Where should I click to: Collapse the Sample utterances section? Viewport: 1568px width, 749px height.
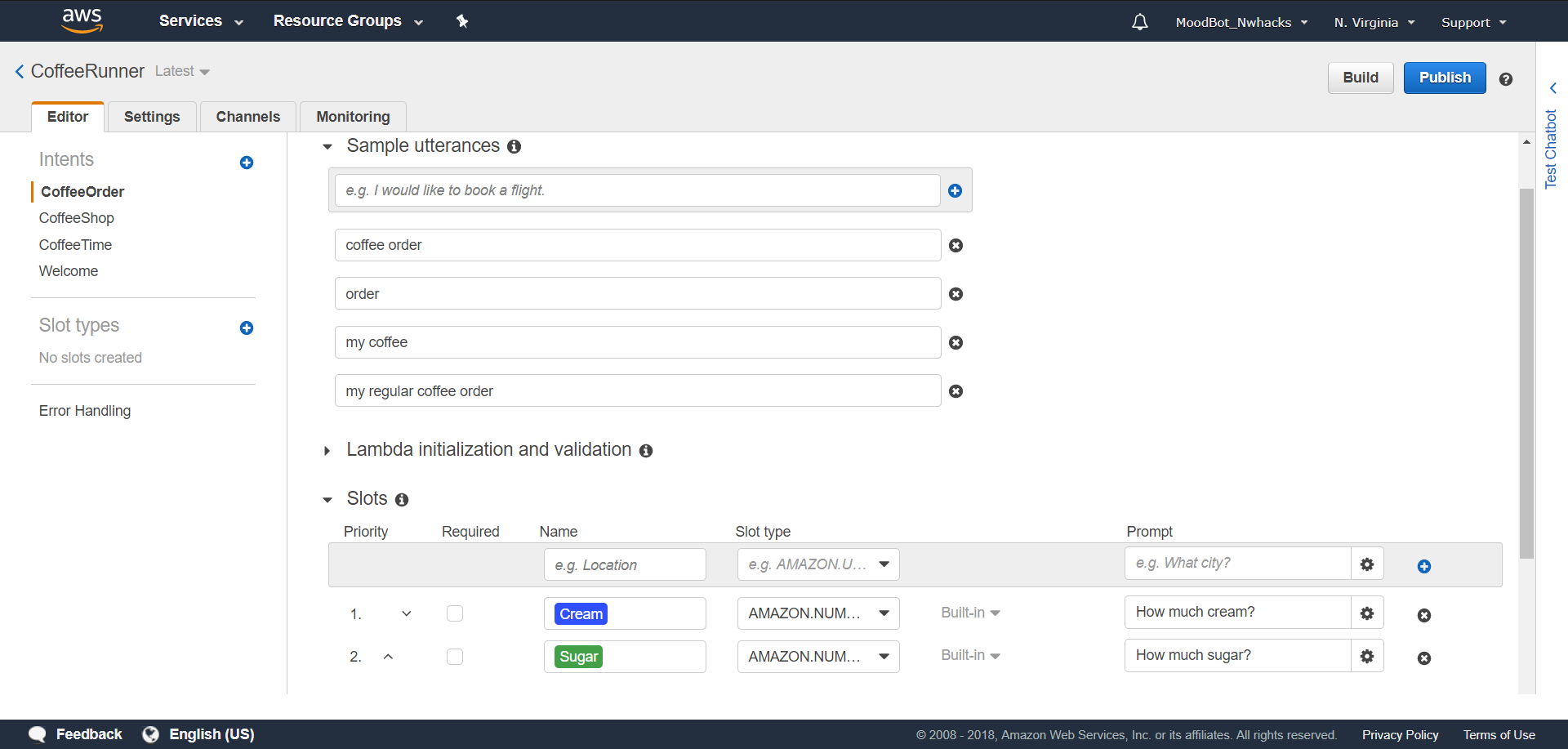pos(327,147)
